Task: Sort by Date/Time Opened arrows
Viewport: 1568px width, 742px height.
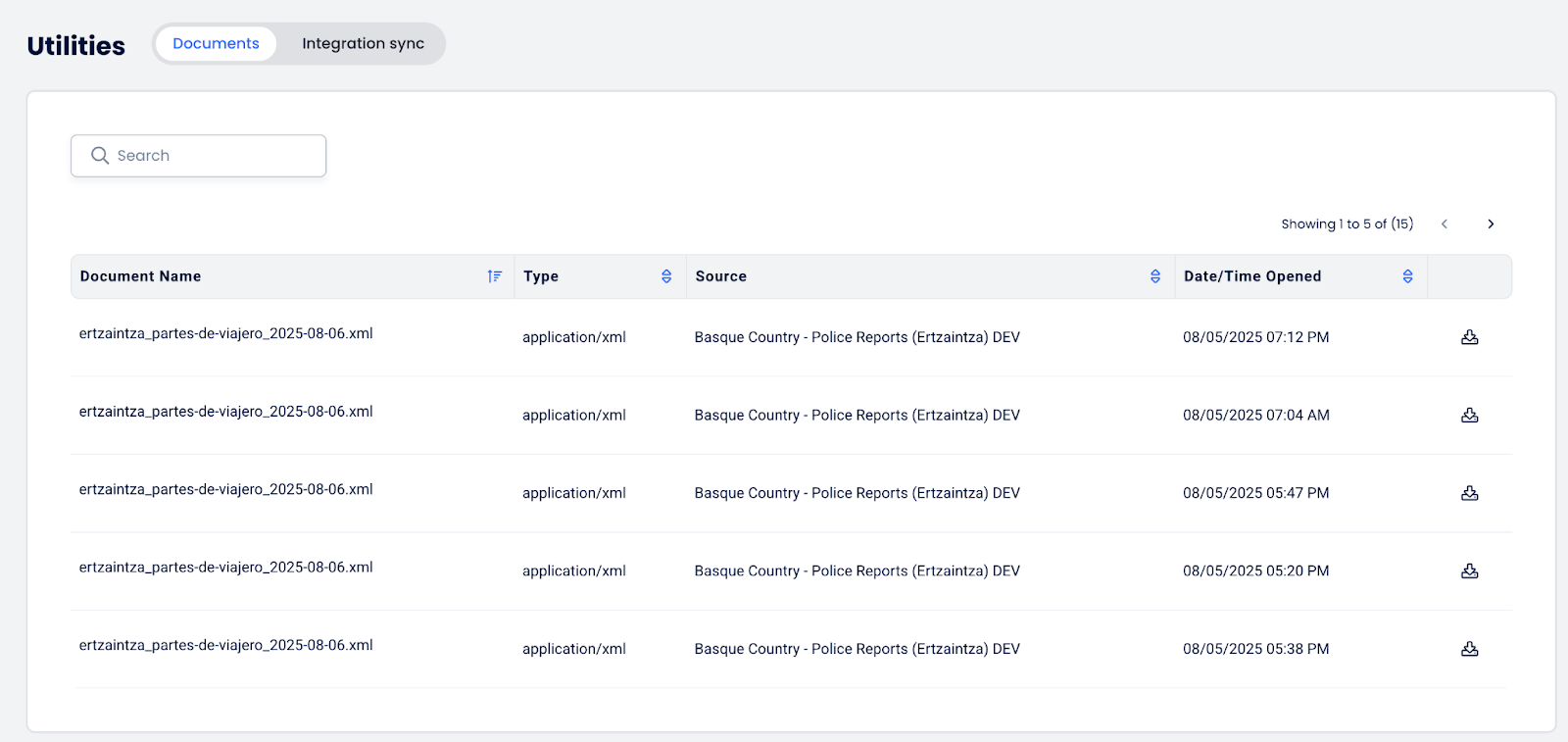Action: coord(1407,276)
